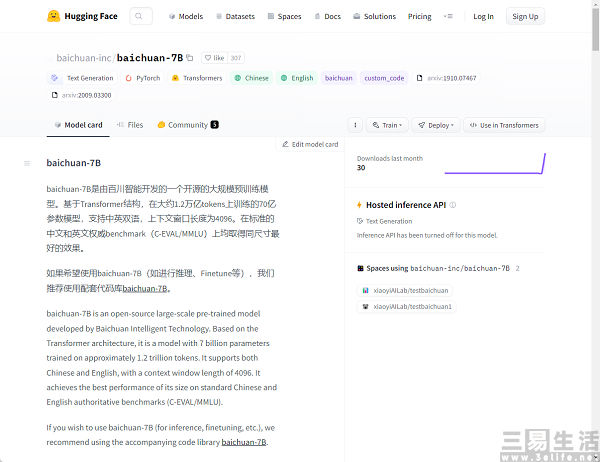This screenshot has height=462, width=600.
Task: Open the table of contents menu icon
Action: [x=28, y=162]
